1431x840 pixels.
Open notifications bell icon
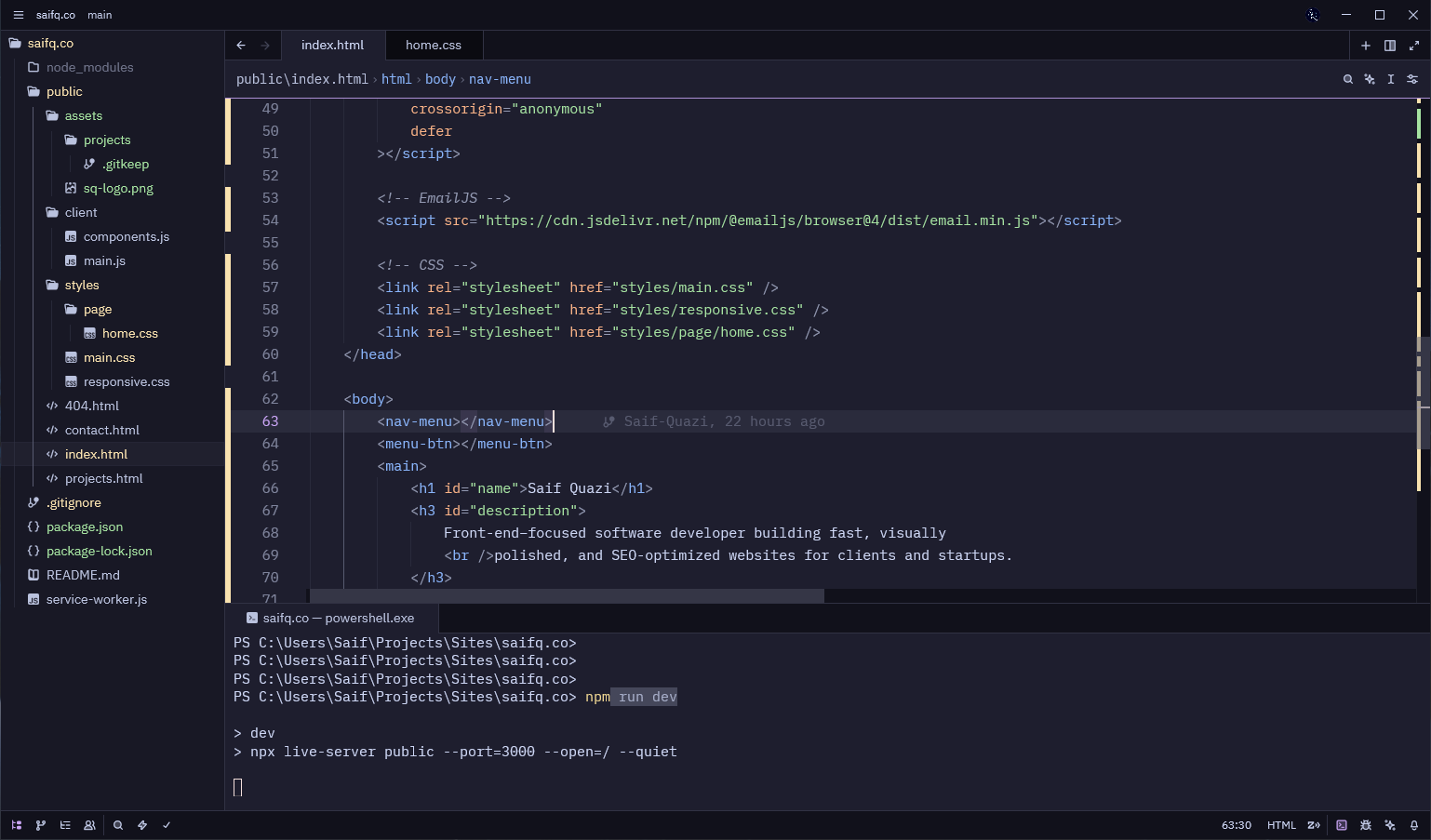point(1414,825)
